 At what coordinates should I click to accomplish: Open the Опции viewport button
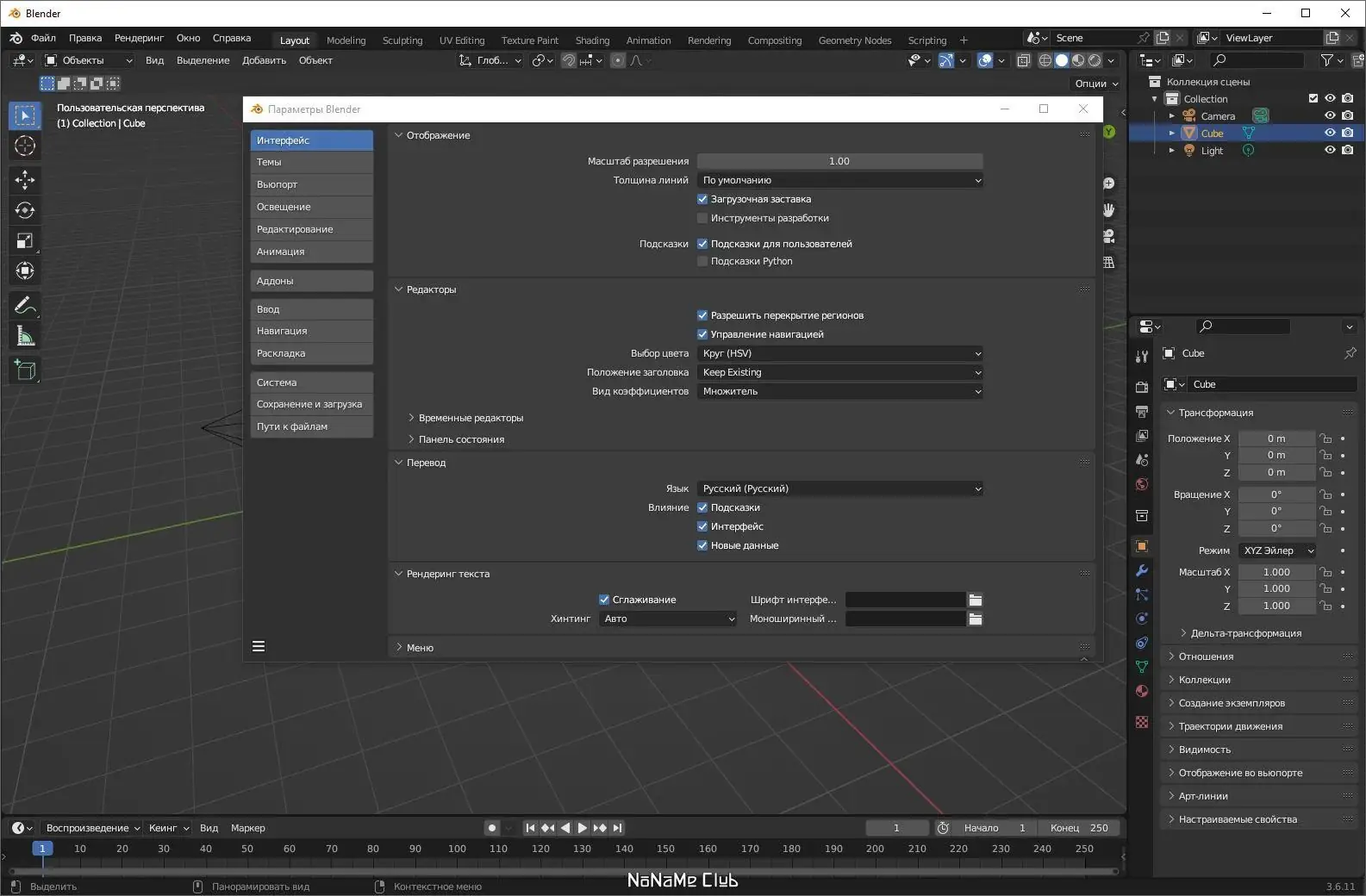click(1095, 84)
